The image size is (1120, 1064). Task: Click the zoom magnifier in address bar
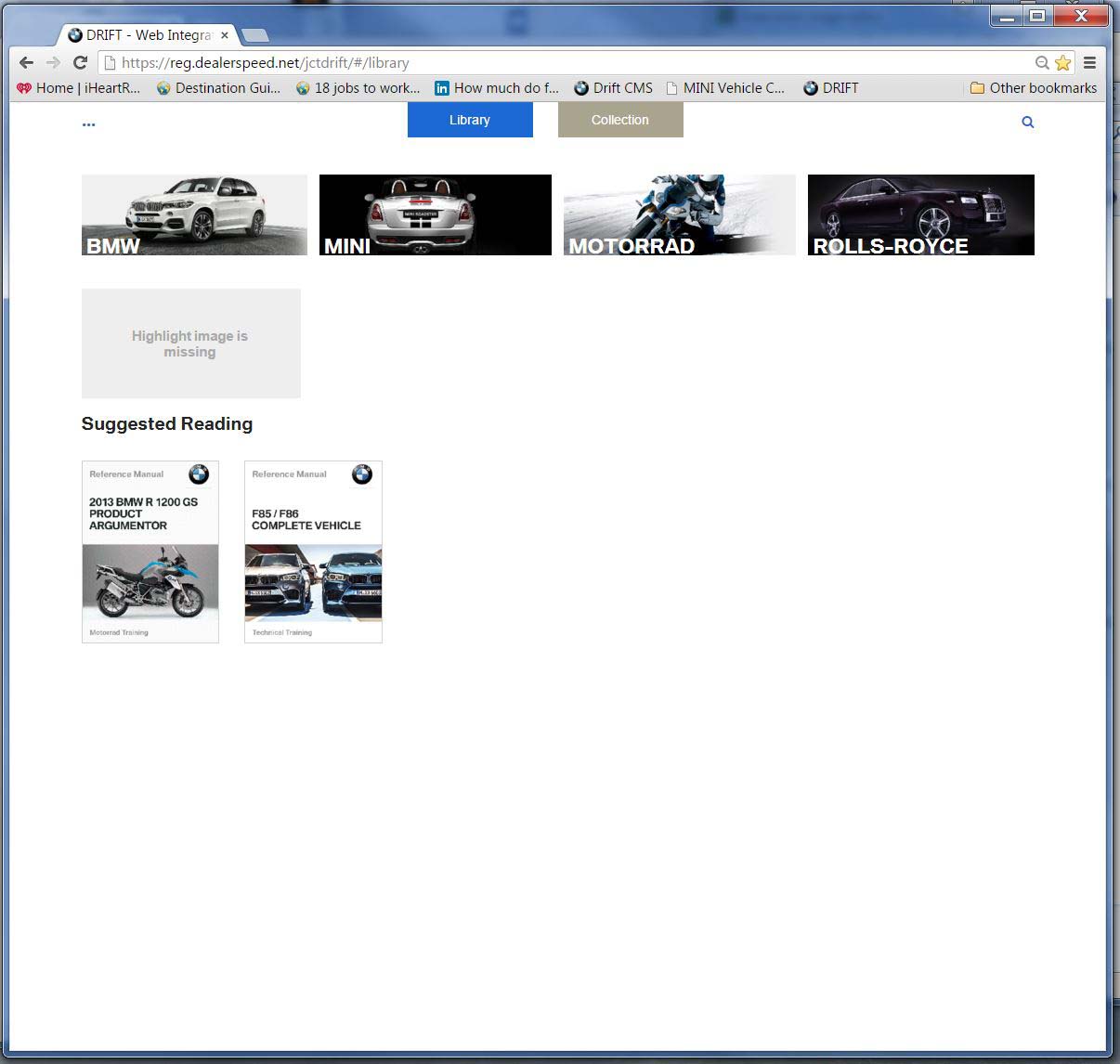[x=1042, y=63]
